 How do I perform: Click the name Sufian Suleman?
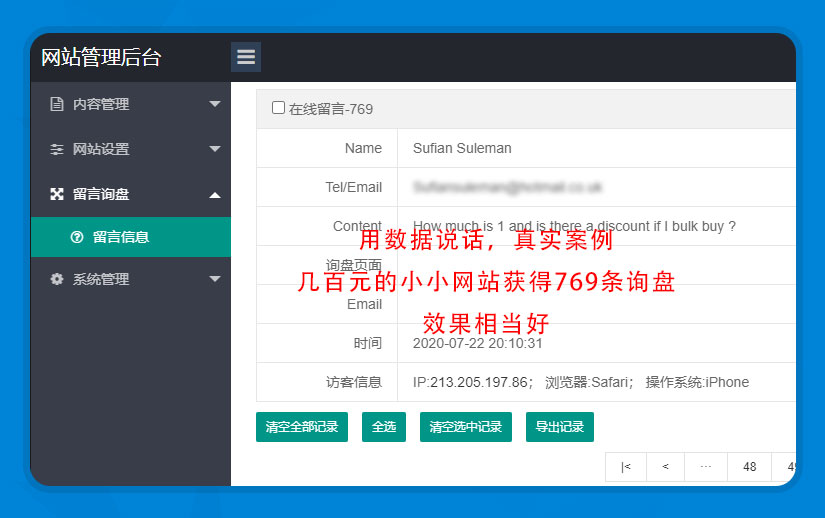click(x=462, y=148)
